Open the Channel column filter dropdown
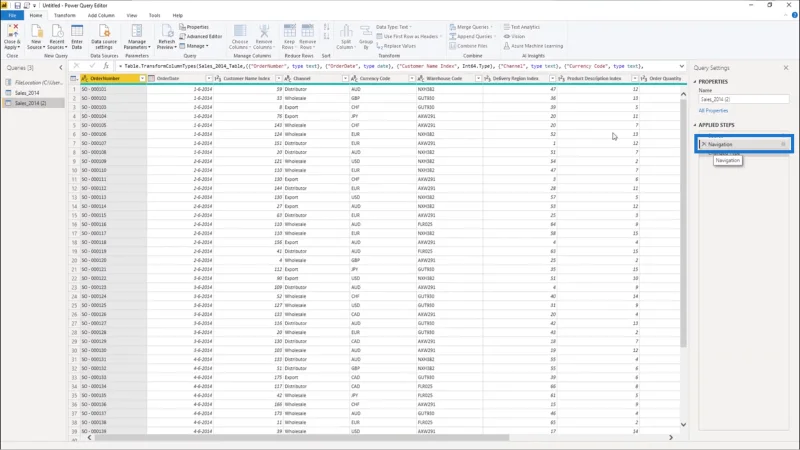Screen dimensions: 800x450 coord(345,79)
